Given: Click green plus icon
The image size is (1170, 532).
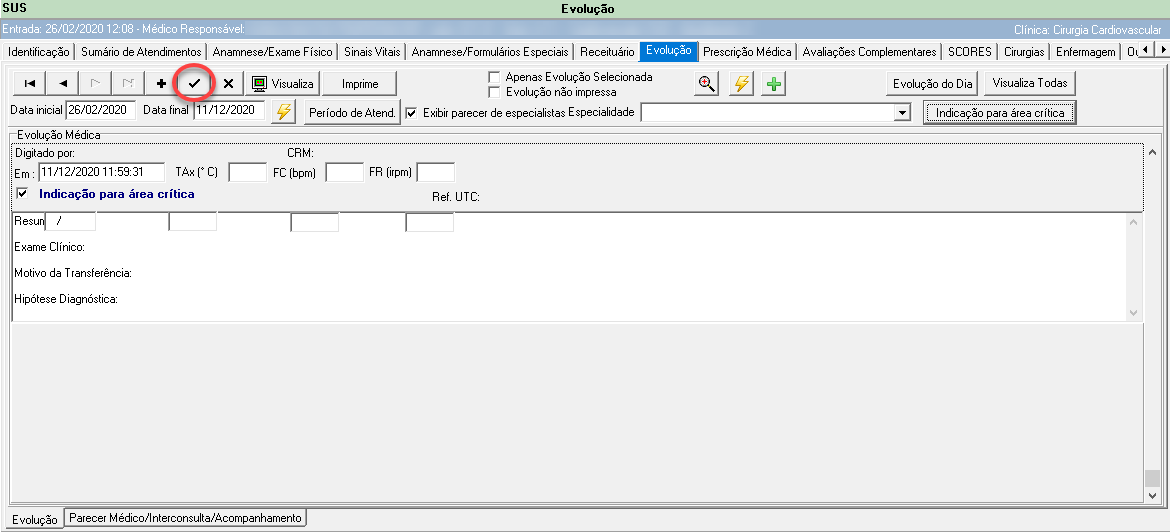Looking at the screenshot, I should coord(774,84).
